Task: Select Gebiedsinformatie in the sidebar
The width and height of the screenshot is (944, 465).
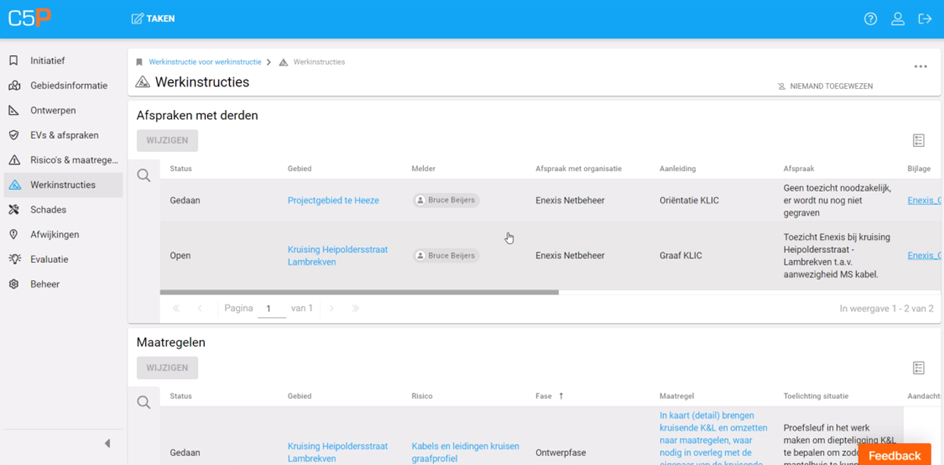Action: pos(68,86)
